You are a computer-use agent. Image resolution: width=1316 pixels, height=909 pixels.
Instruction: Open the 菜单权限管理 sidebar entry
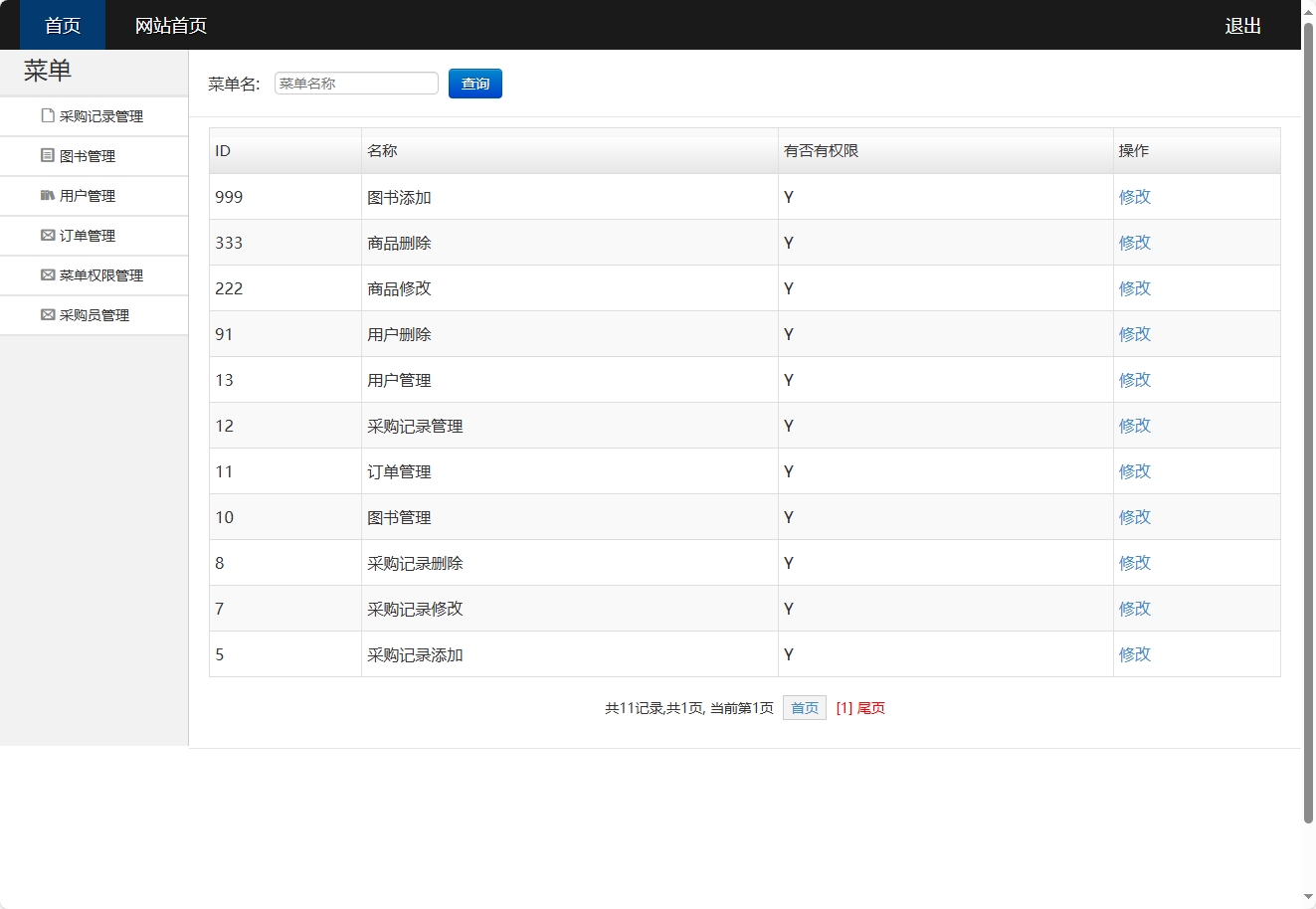(104, 274)
